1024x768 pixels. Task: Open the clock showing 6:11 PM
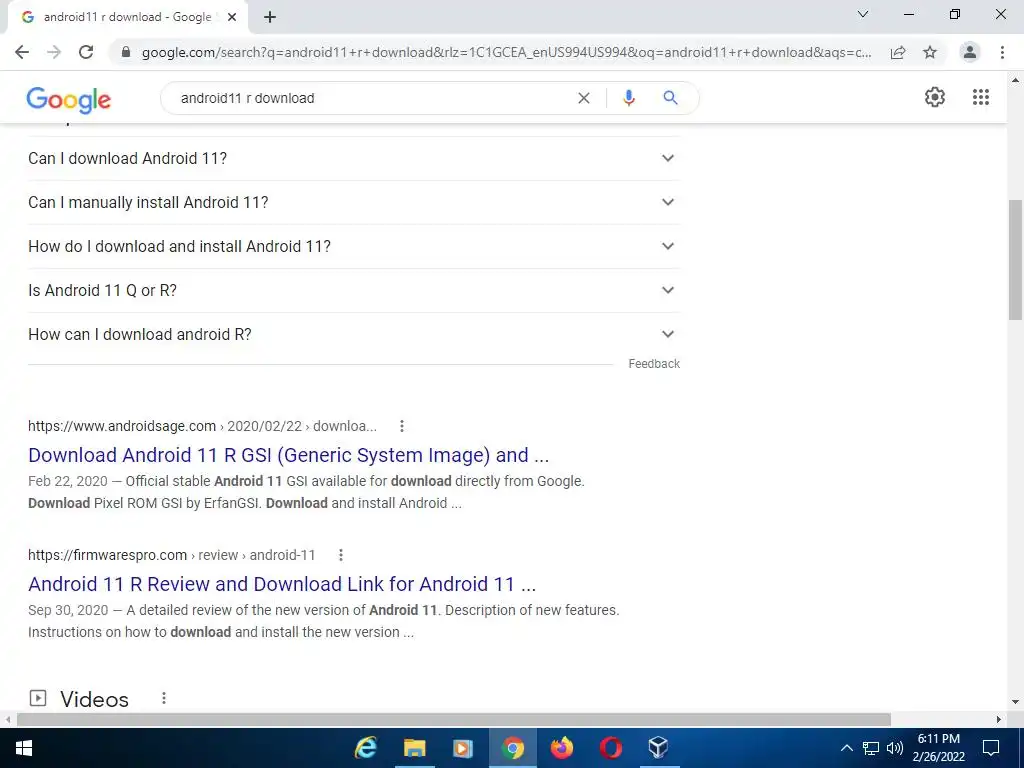pos(938,748)
